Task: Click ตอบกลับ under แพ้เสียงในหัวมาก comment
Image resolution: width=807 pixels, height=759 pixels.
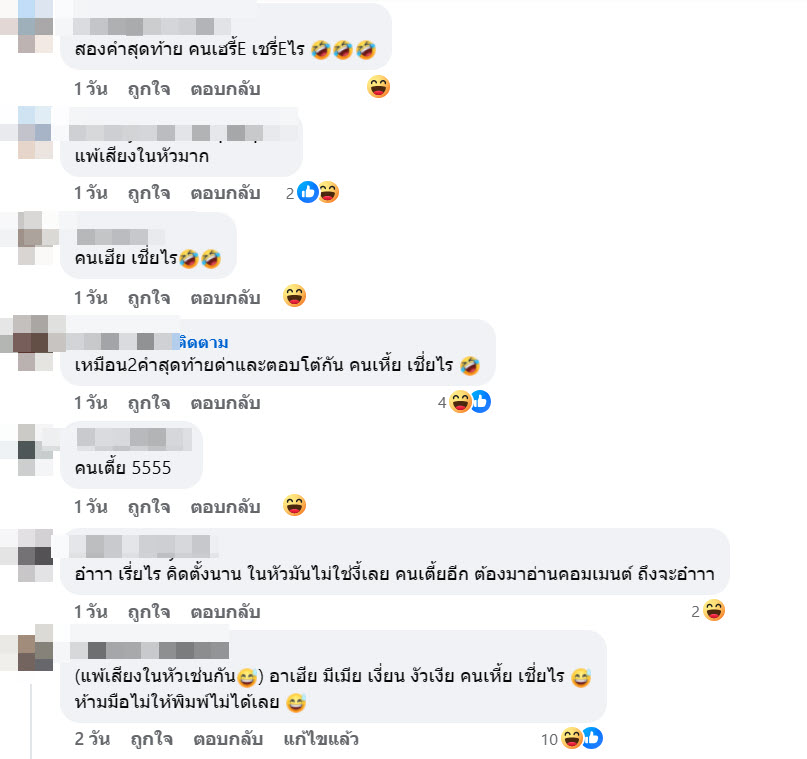Action: tap(225, 193)
